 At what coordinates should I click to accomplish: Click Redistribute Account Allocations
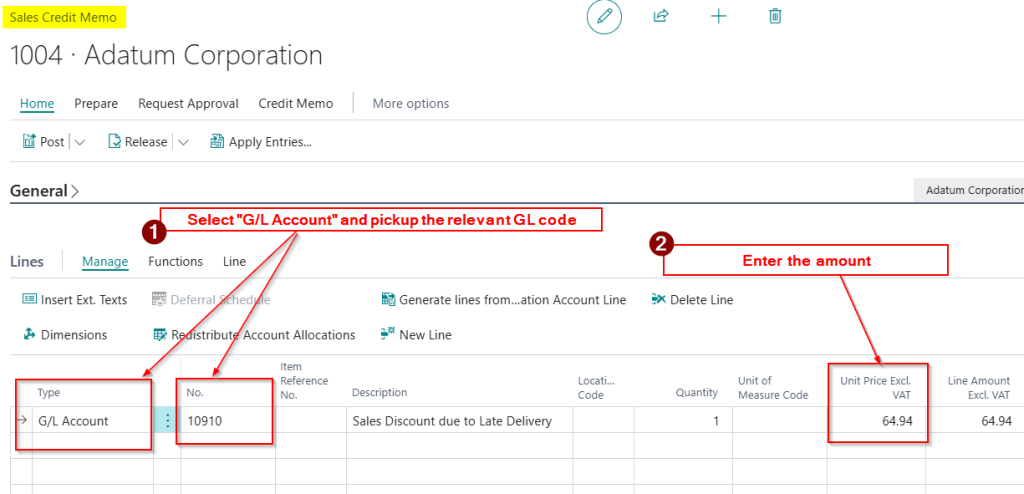coord(254,335)
